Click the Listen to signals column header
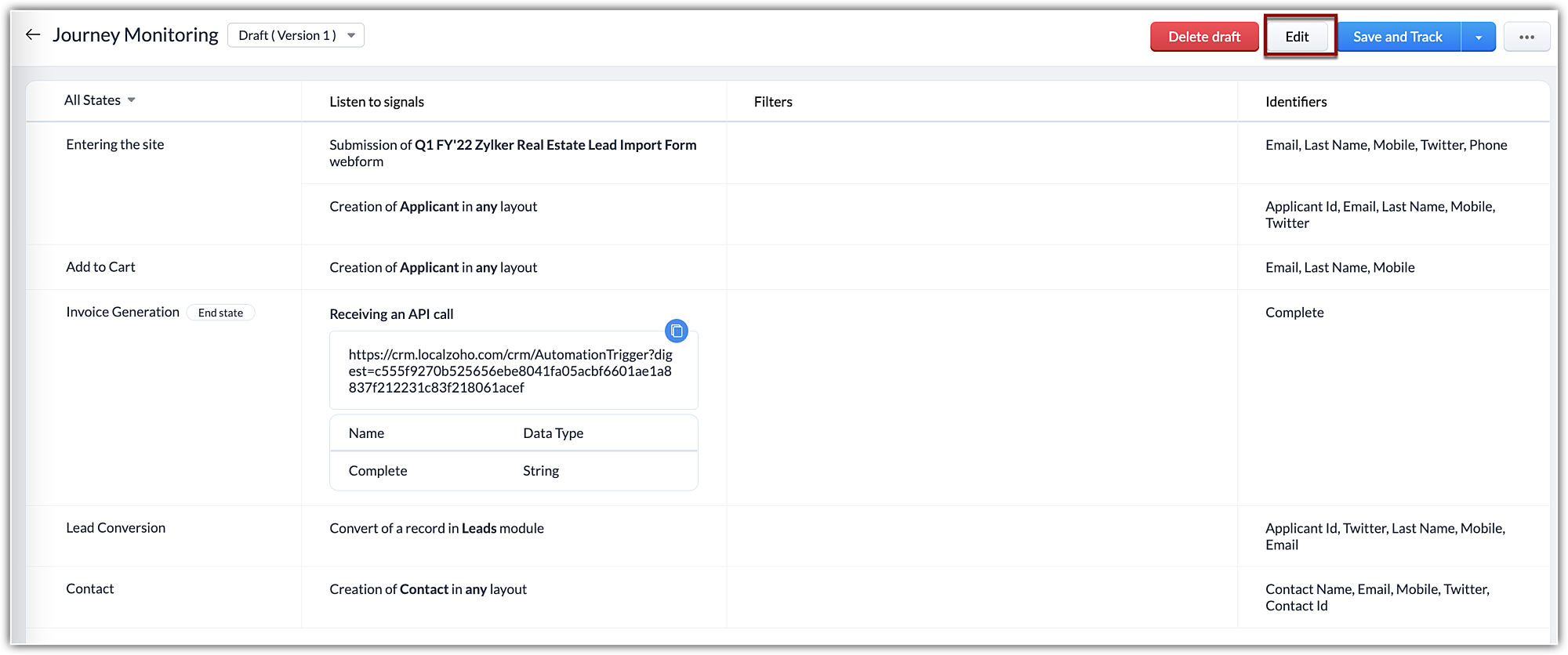This screenshot has width=1568, height=655. (x=376, y=102)
